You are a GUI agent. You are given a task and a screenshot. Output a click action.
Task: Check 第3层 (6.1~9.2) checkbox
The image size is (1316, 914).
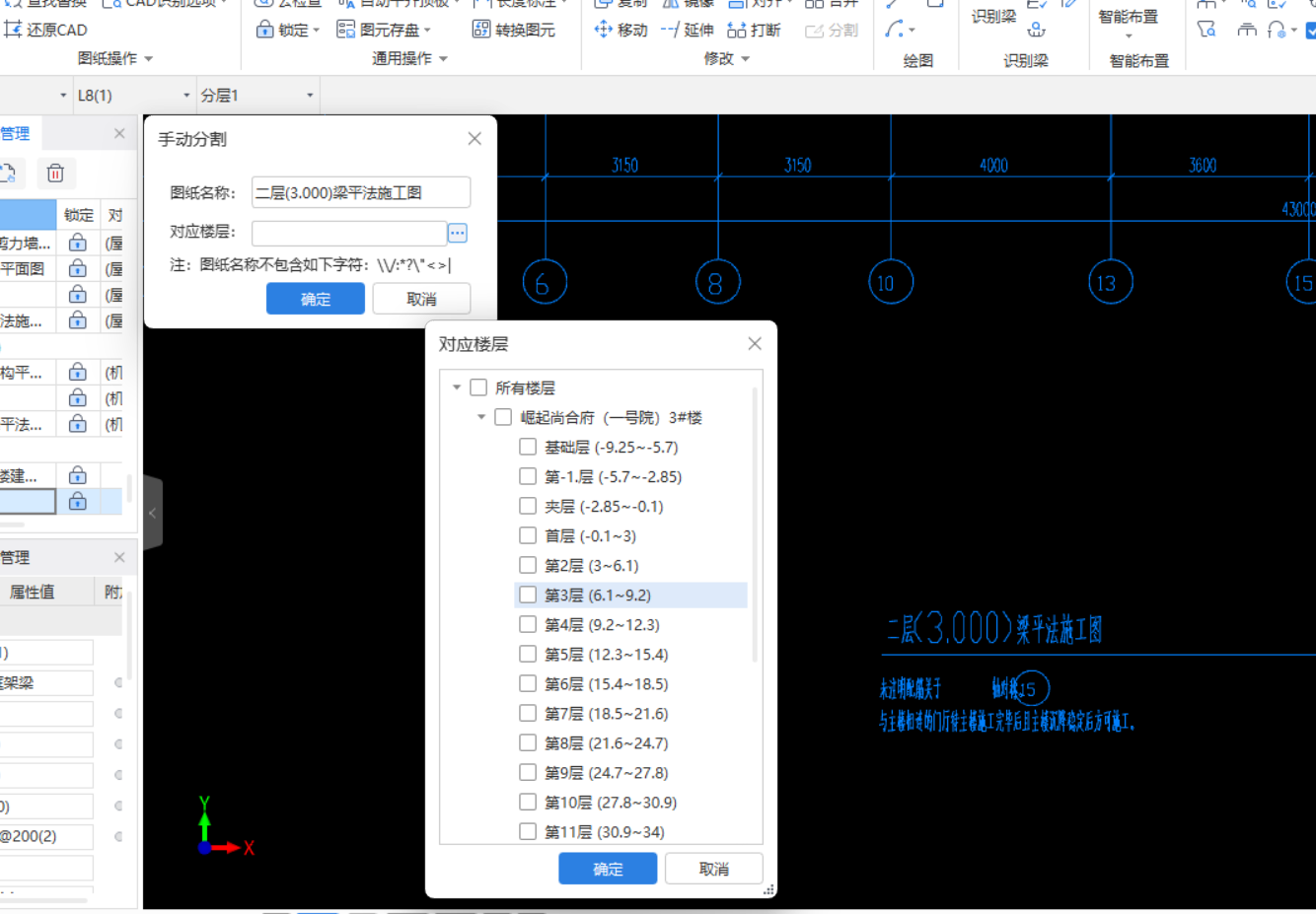point(528,595)
